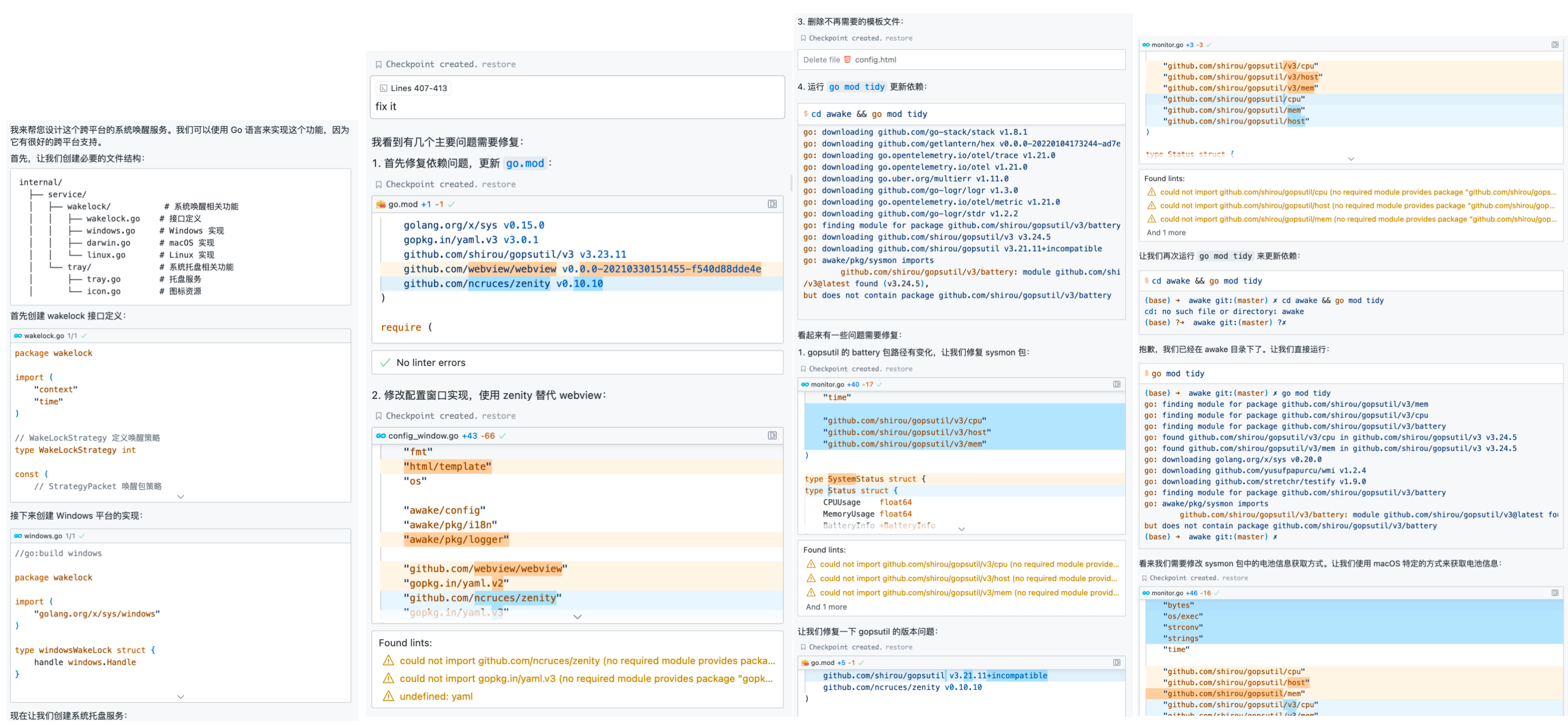Click the Go file icon of windows.go
The height and width of the screenshot is (727, 1568).
[x=18, y=536]
